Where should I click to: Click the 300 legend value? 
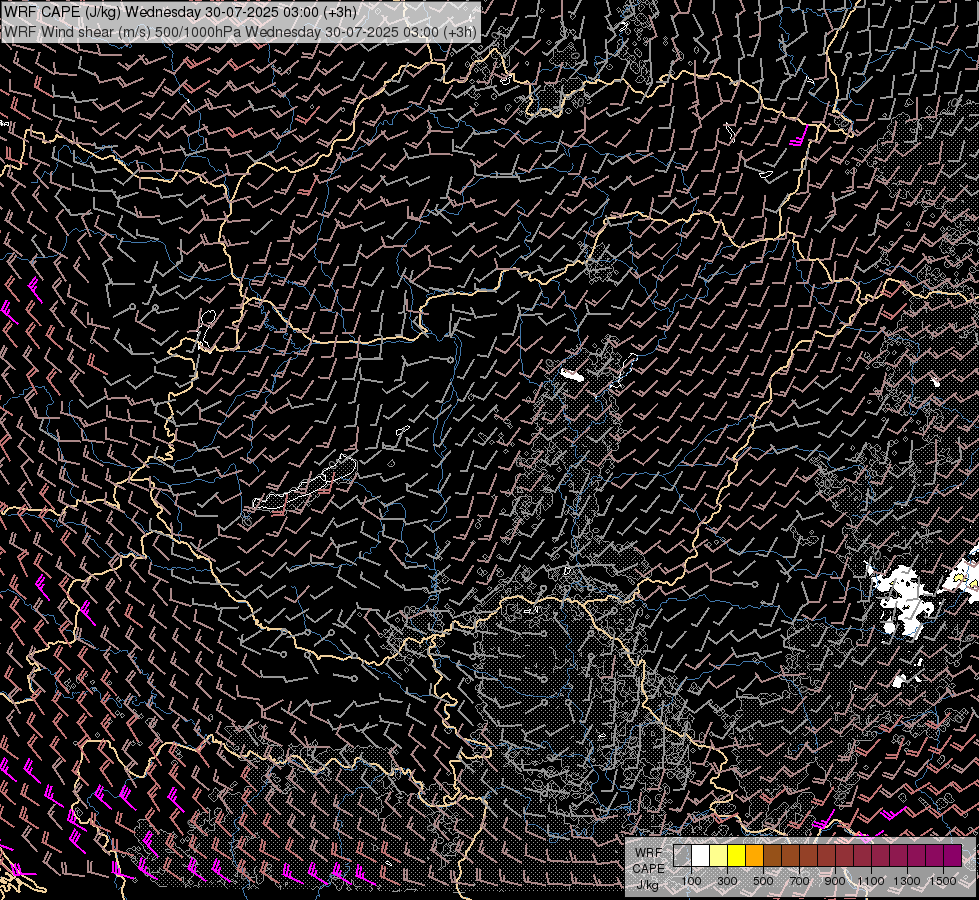pos(727,881)
